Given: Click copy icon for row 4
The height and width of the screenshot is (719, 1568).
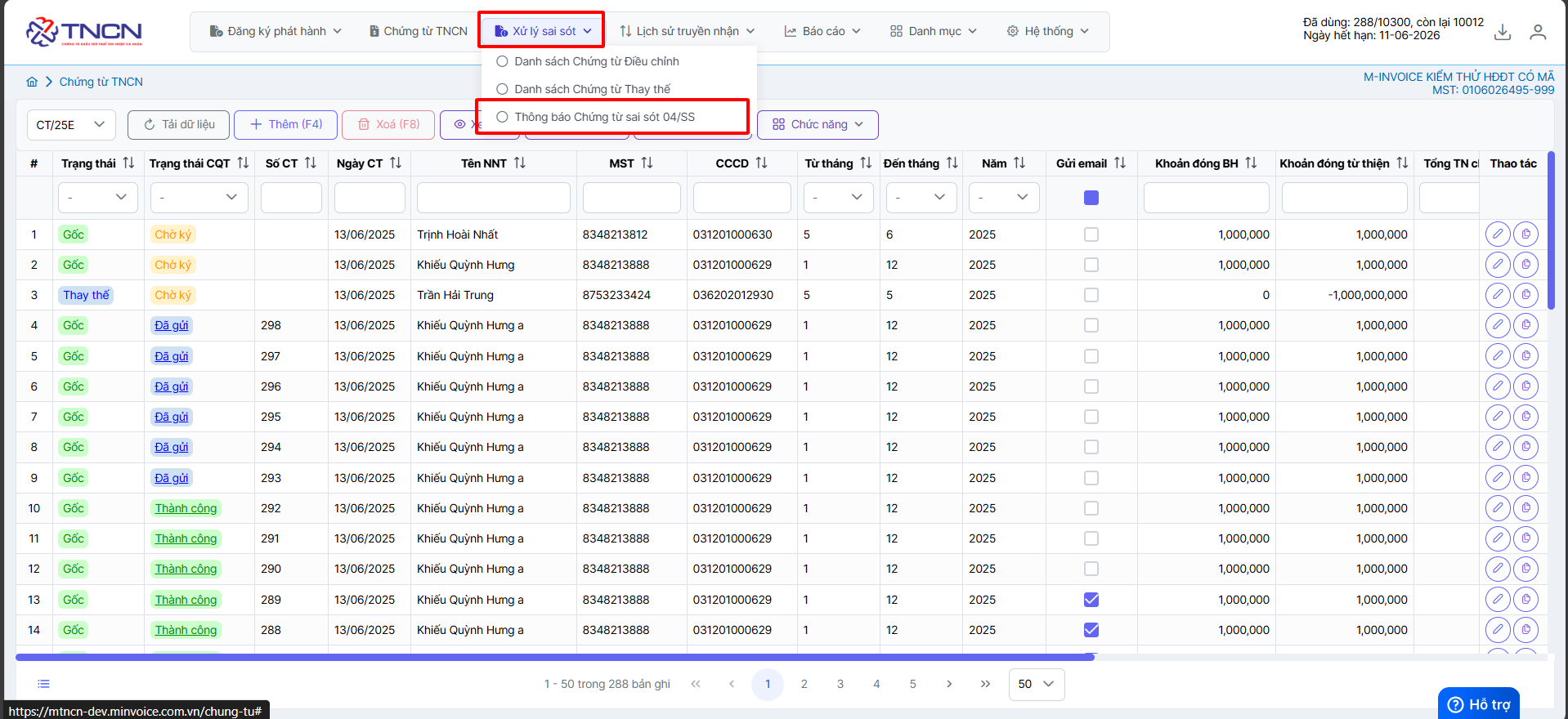Looking at the screenshot, I should click(x=1525, y=325).
